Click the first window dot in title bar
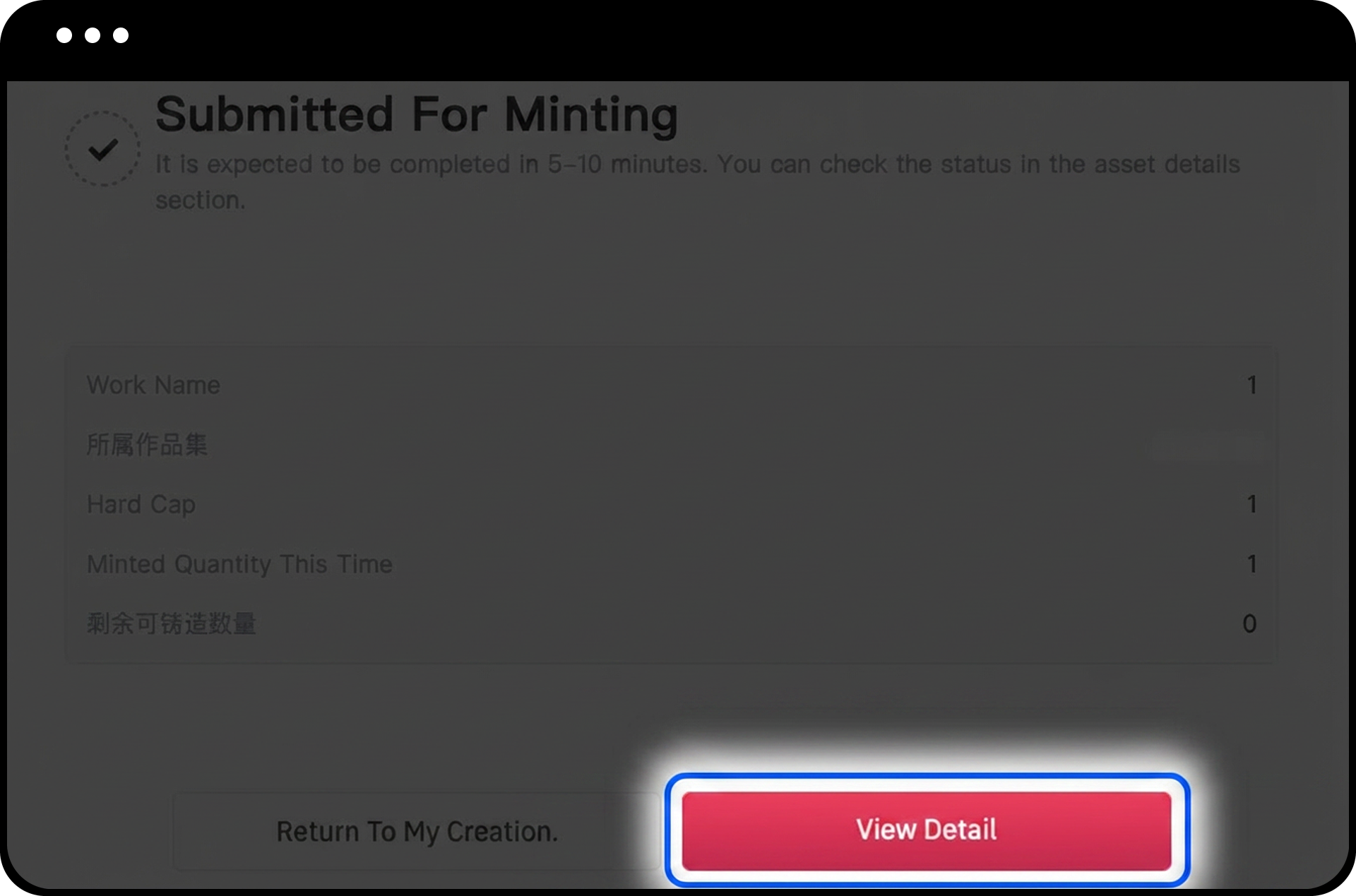Image resolution: width=1356 pixels, height=896 pixels. [x=64, y=35]
